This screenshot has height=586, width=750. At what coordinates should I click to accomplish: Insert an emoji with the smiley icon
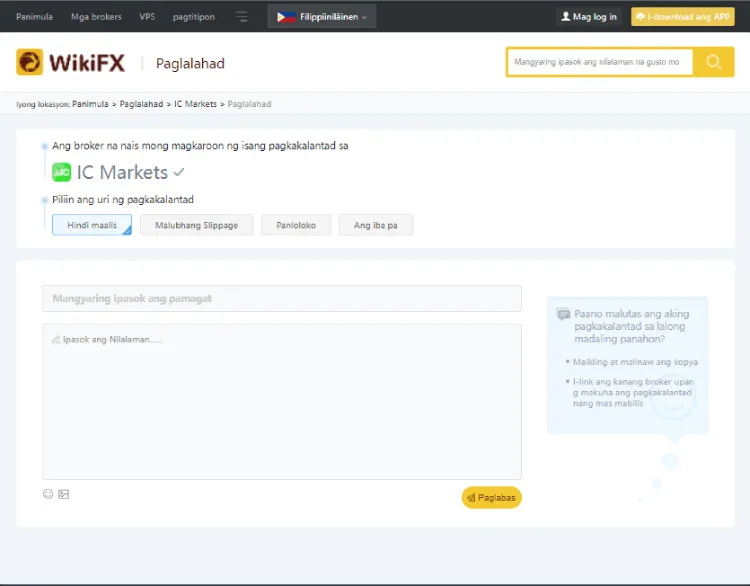pyautogui.click(x=48, y=494)
